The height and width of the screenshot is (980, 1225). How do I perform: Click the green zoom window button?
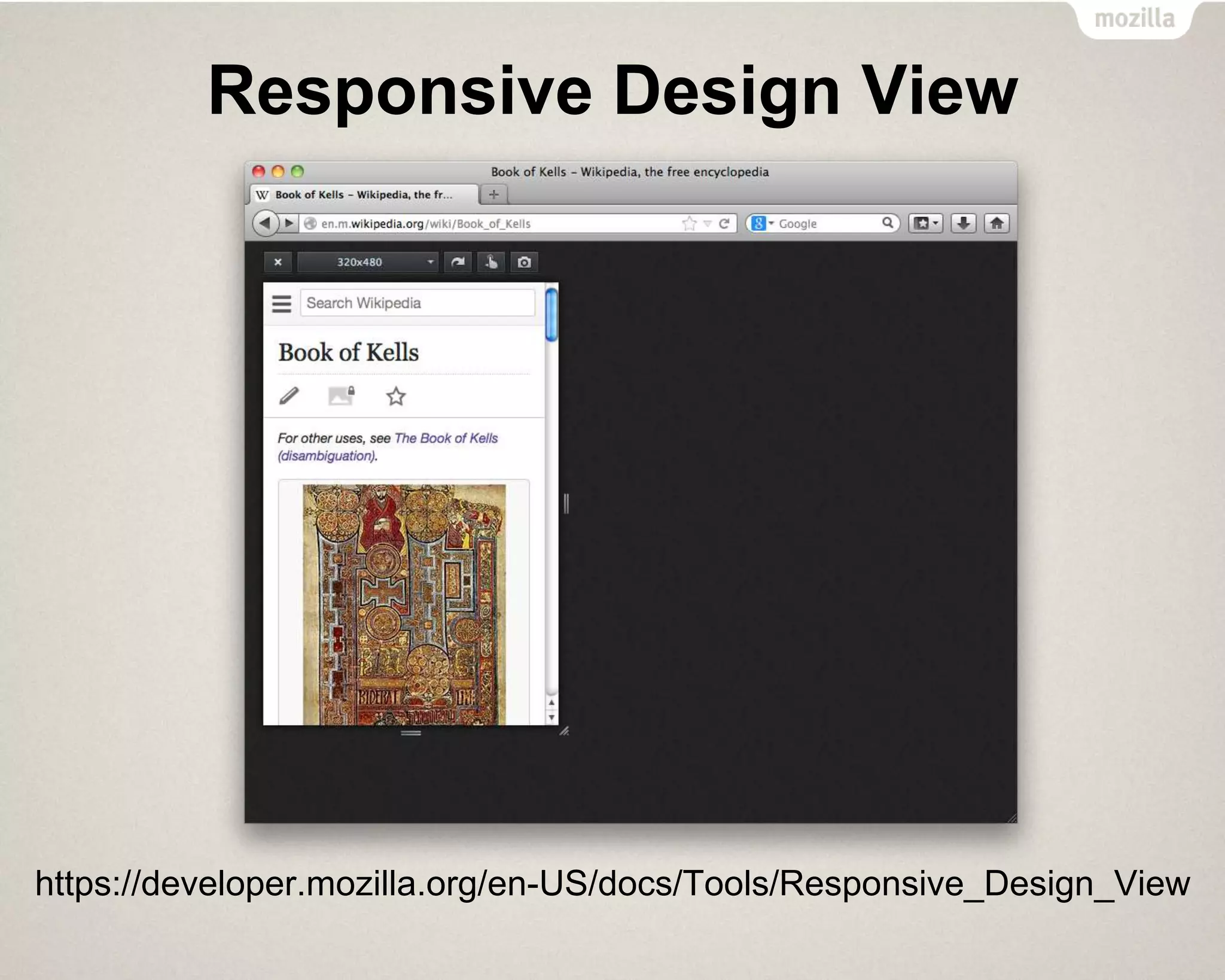coord(297,172)
